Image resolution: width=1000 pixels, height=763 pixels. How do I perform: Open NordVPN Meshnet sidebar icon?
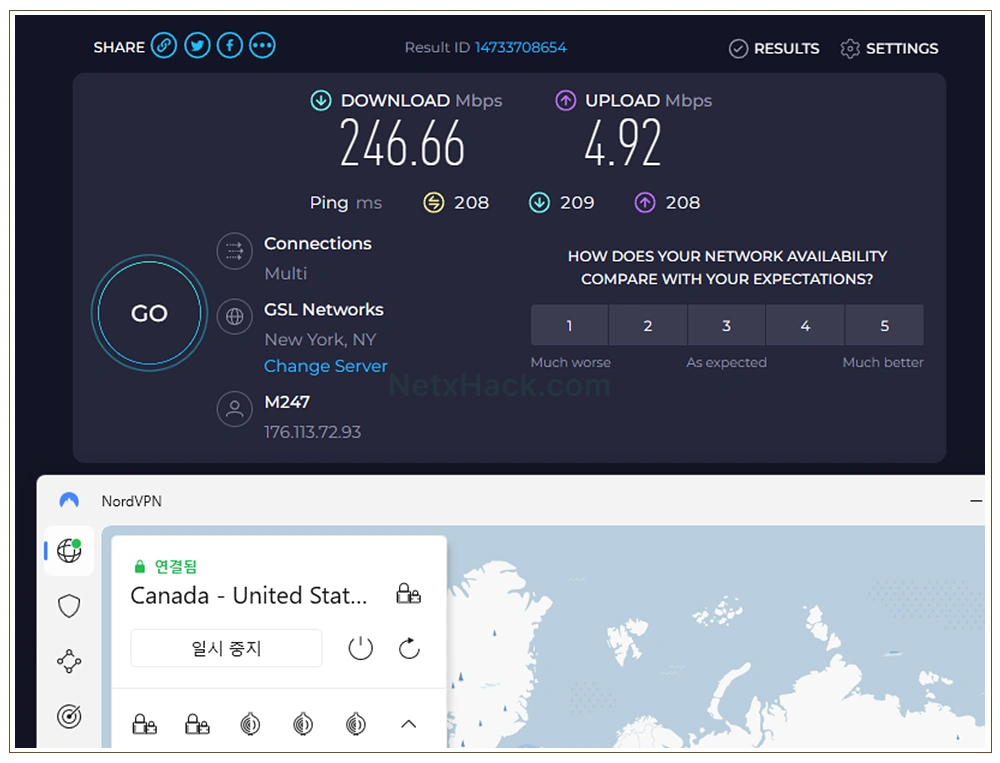pos(69,661)
